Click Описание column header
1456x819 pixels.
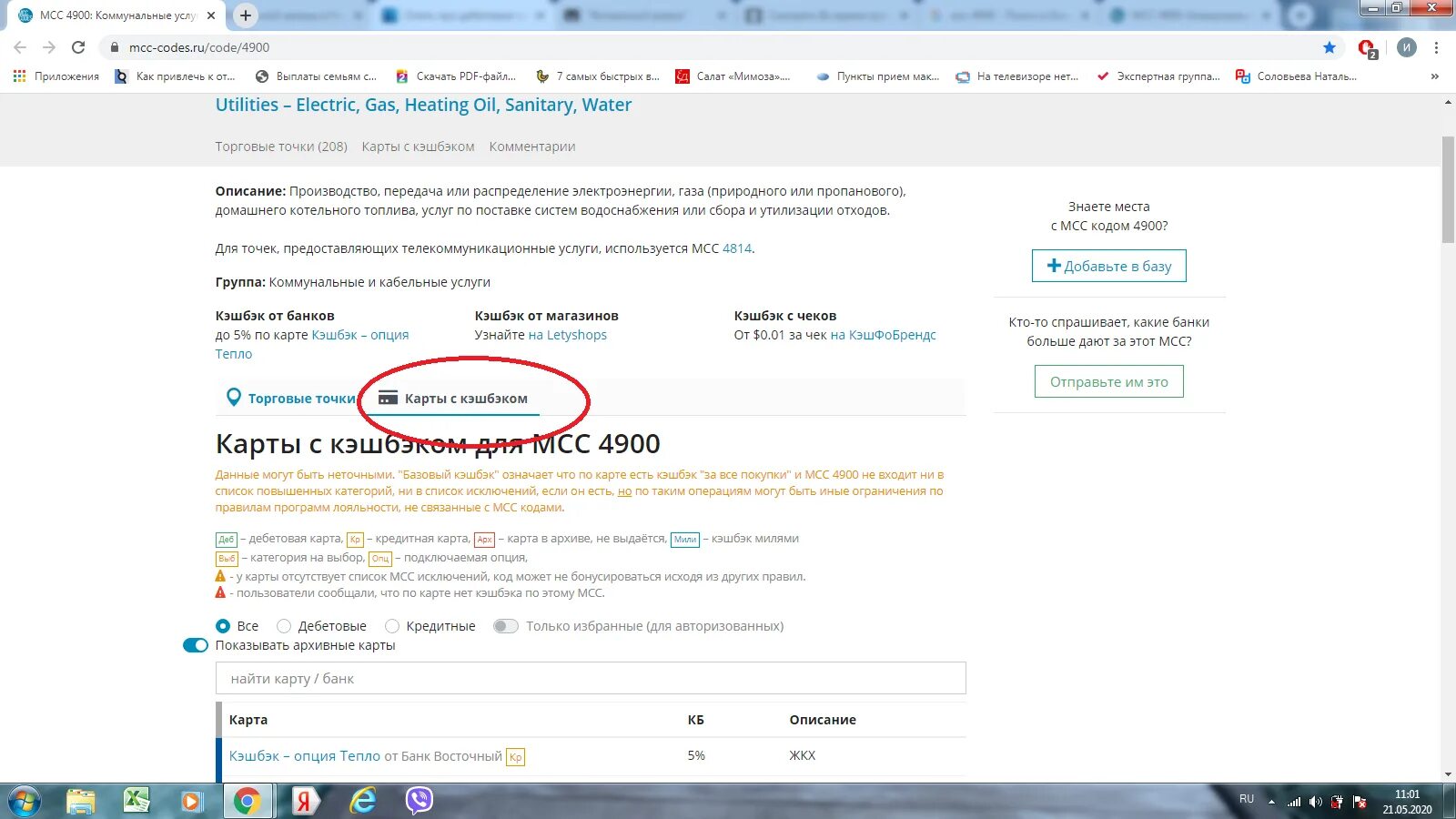coord(823,720)
